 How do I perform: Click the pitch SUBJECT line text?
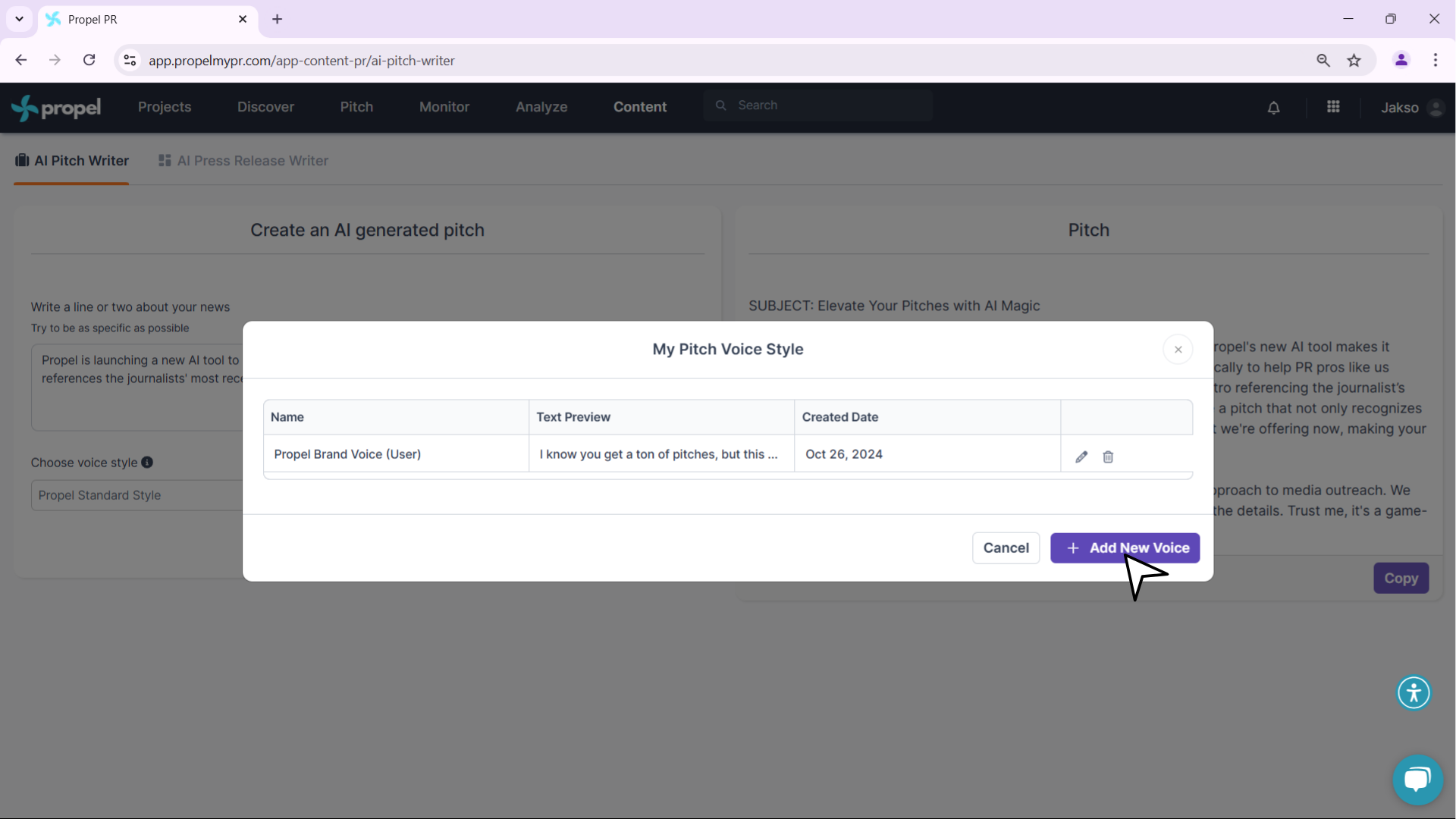point(894,306)
